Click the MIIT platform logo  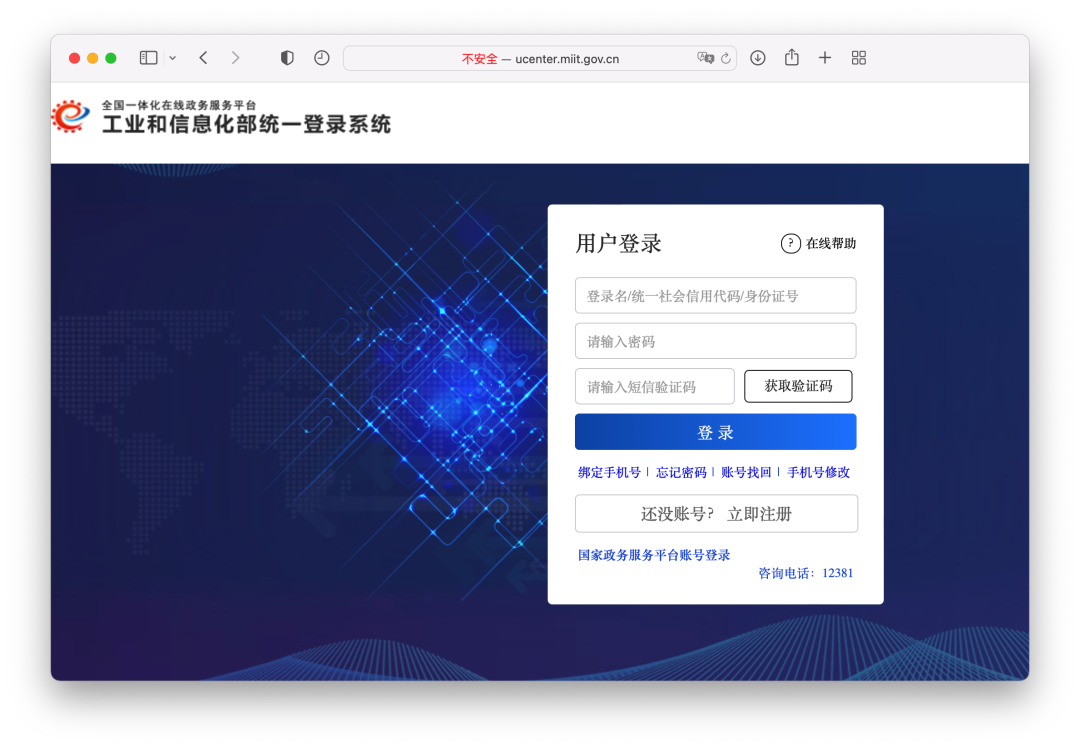70,116
